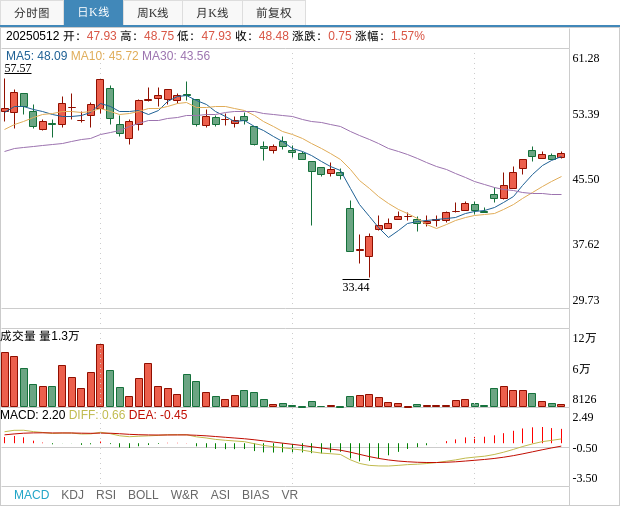Click the MACD: 2.20 value label
The width and height of the screenshot is (620, 506).
pos(33,415)
